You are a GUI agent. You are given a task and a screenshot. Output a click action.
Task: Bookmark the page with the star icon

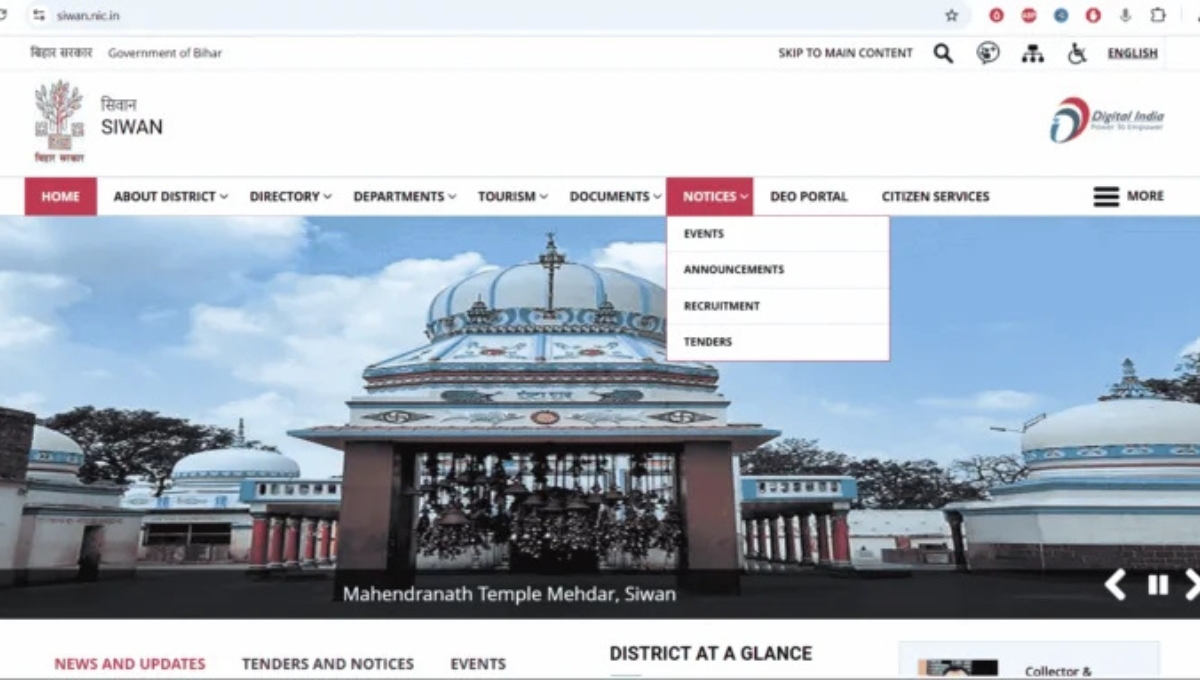951,15
